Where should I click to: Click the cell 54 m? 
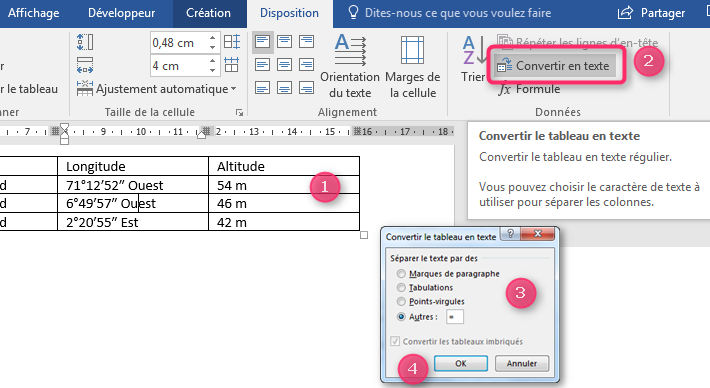point(283,185)
